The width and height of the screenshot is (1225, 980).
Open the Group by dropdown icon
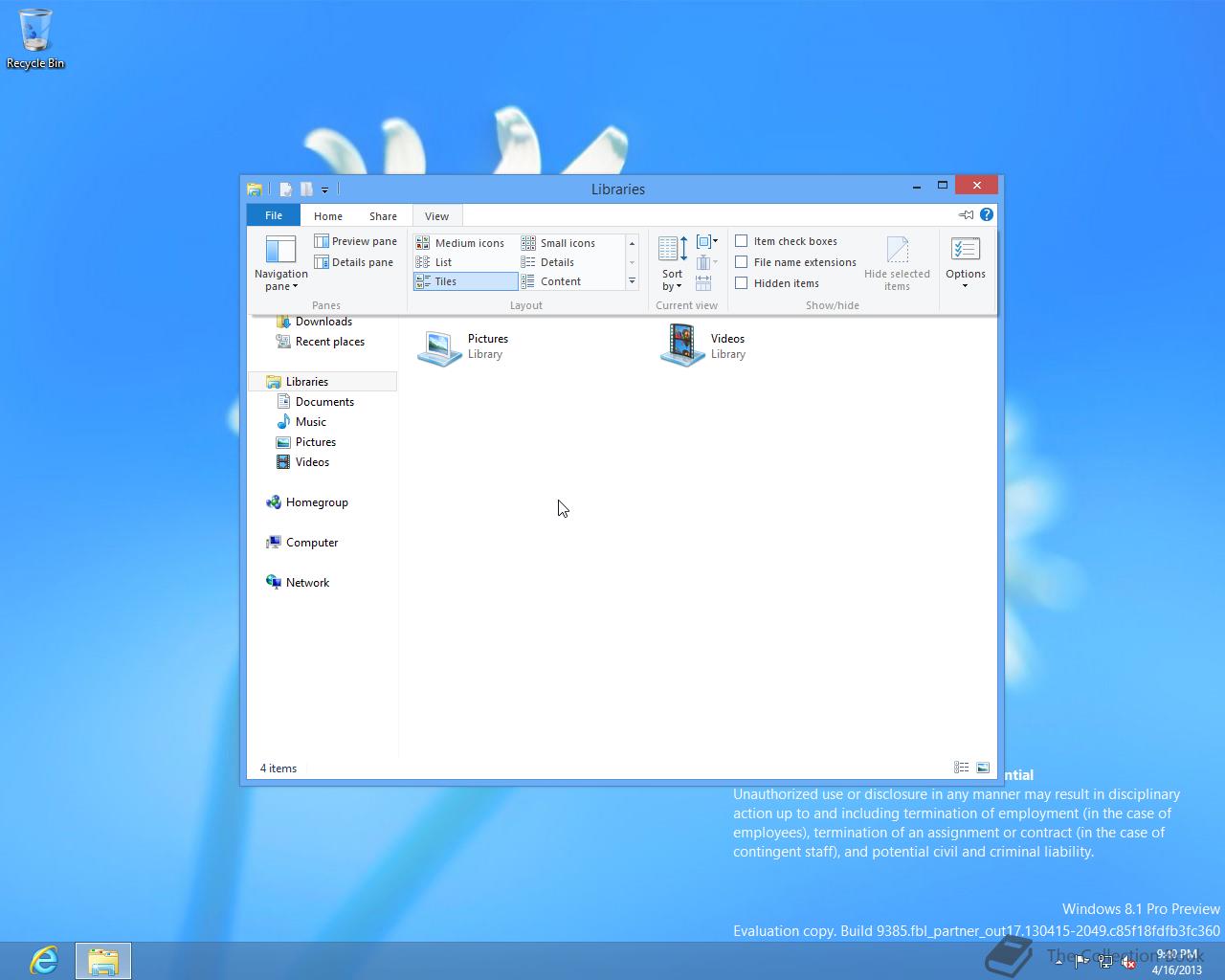tap(707, 241)
